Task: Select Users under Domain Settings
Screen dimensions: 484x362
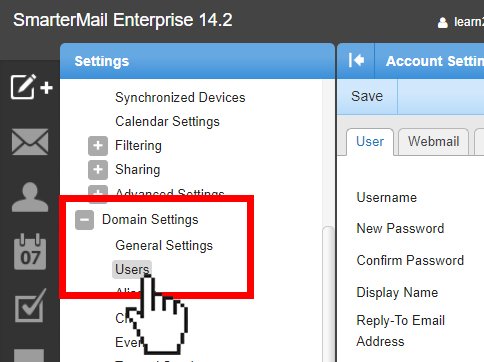Action: tap(132, 269)
